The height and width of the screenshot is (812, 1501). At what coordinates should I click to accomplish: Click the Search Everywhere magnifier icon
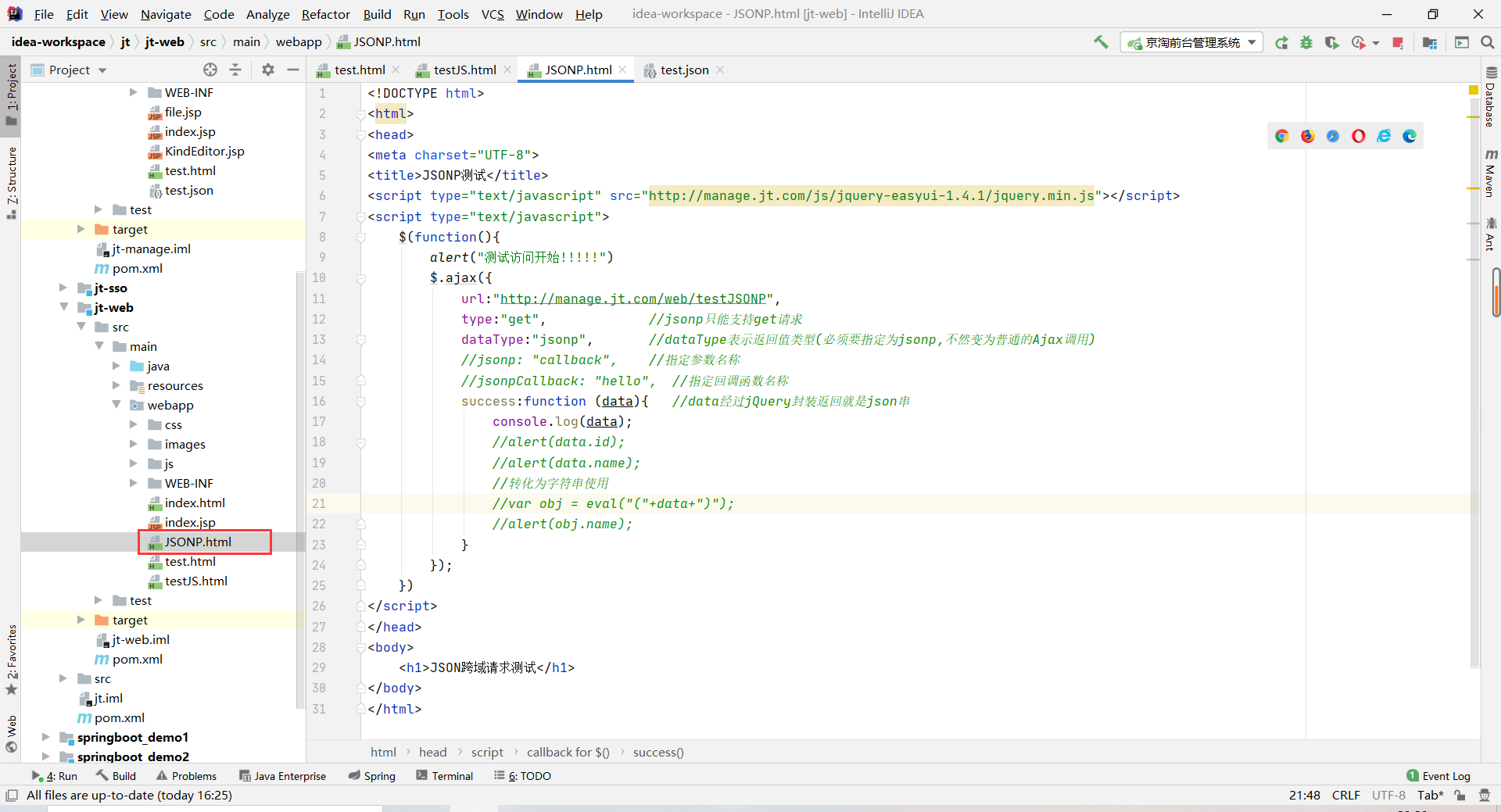[1488, 42]
